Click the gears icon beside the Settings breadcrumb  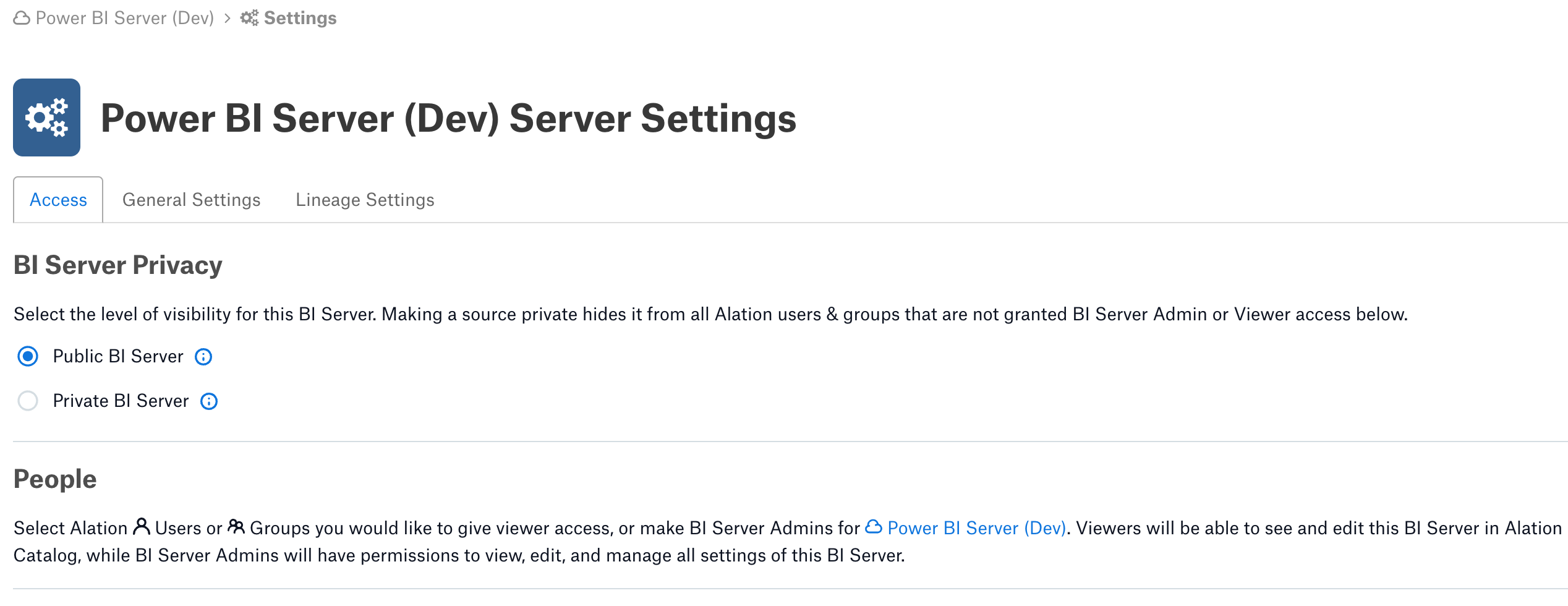(250, 18)
